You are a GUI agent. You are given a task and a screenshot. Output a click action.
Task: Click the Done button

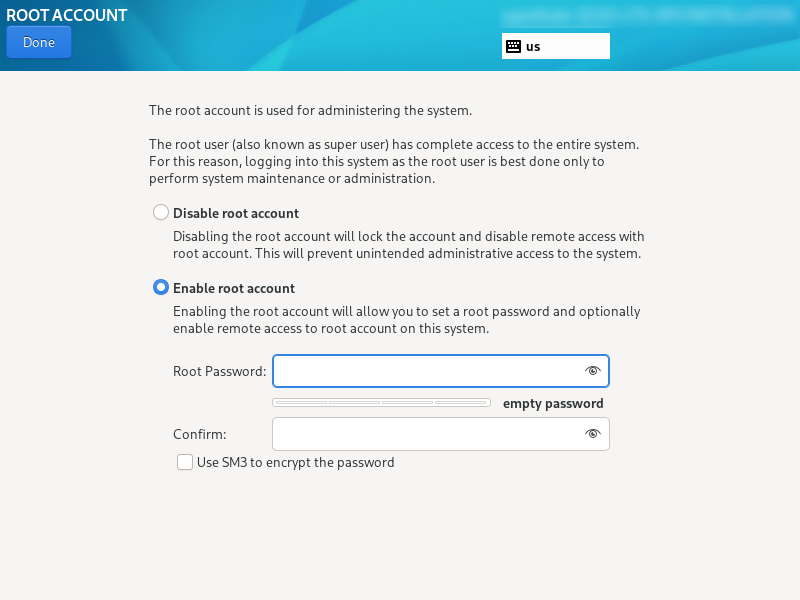click(x=39, y=42)
